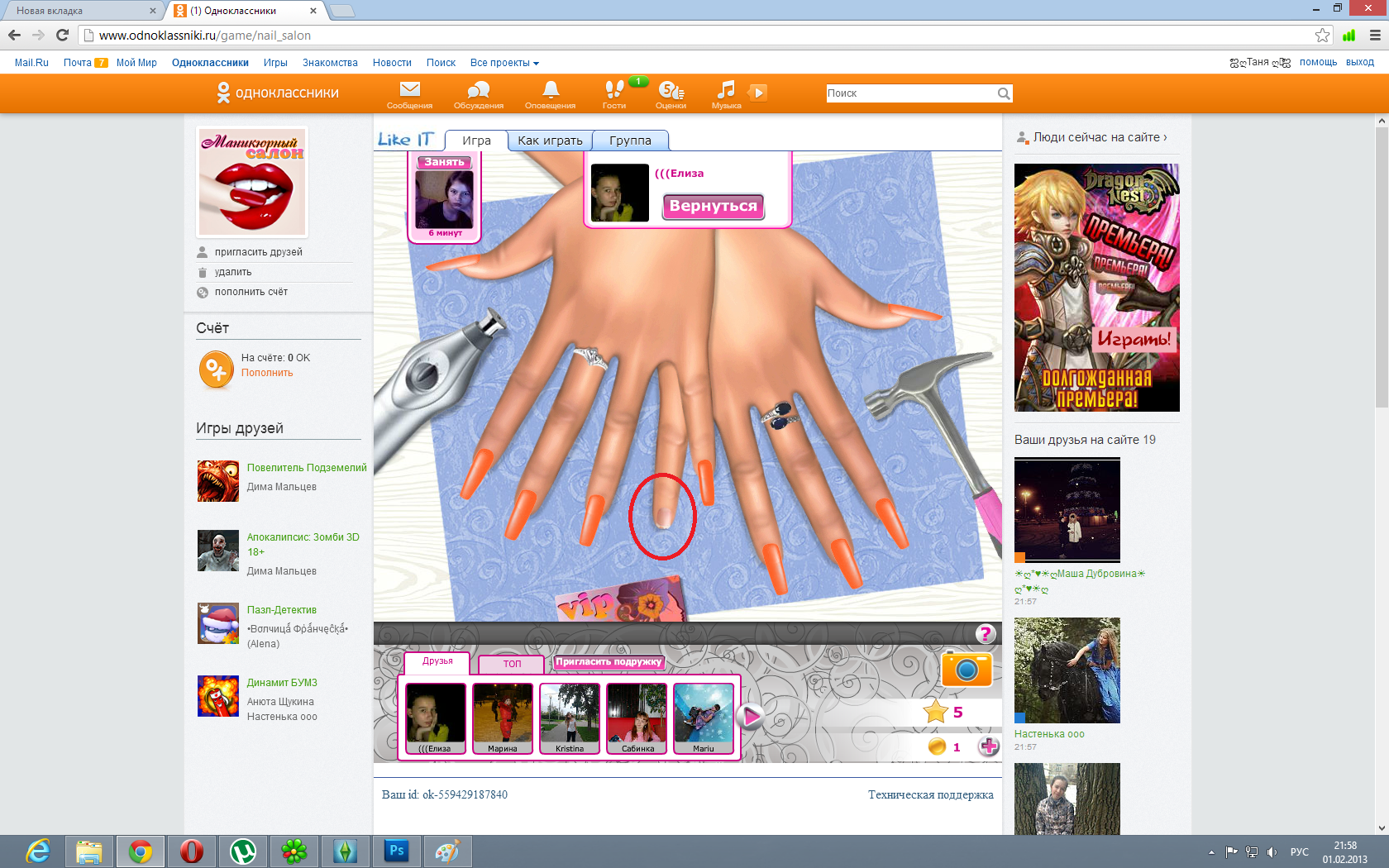The image size is (1389, 868).
Task: Bookmark the page with the star icon
Action: pyautogui.click(x=1323, y=36)
